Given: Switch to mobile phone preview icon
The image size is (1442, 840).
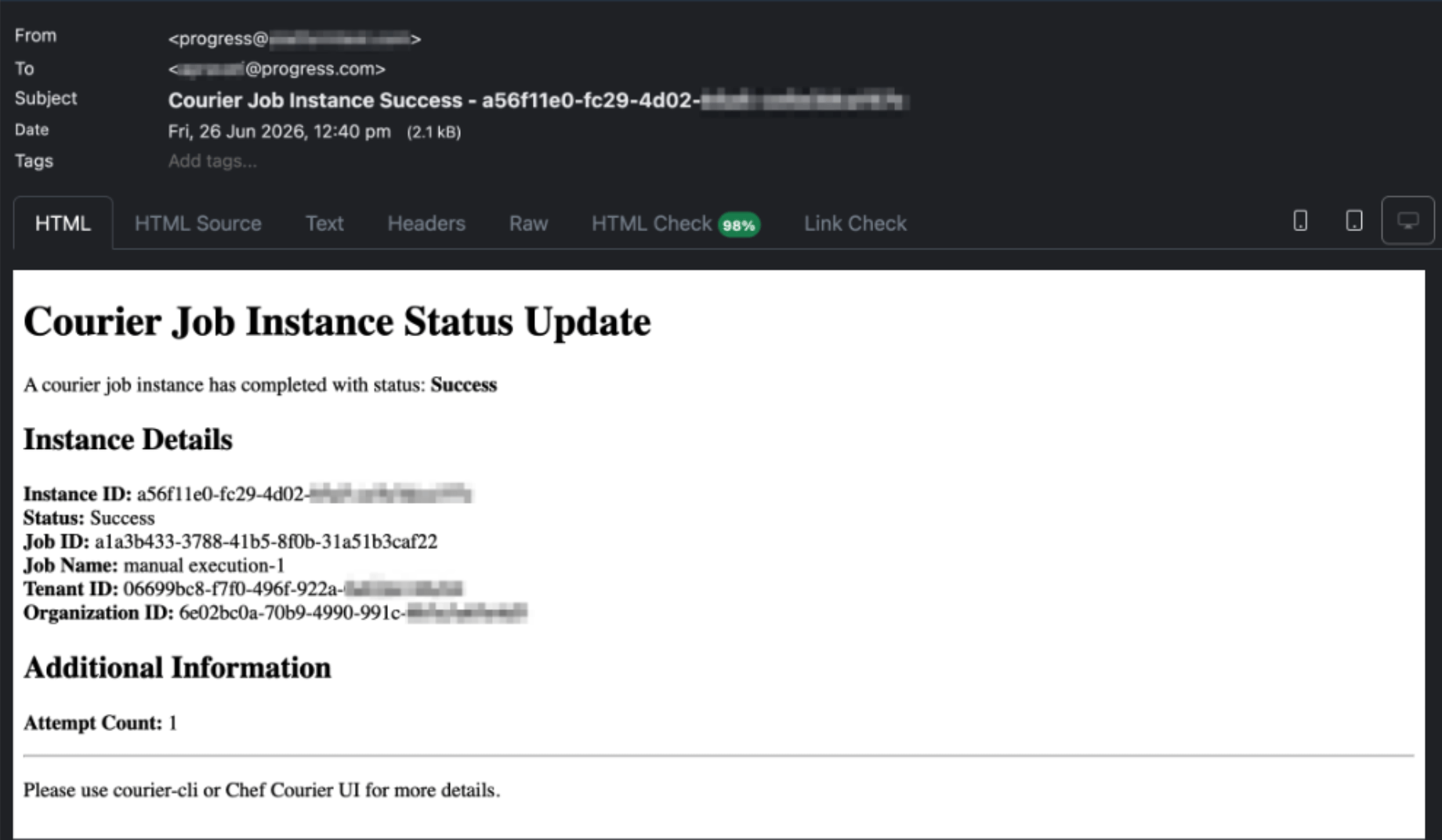Looking at the screenshot, I should coord(1300,222).
